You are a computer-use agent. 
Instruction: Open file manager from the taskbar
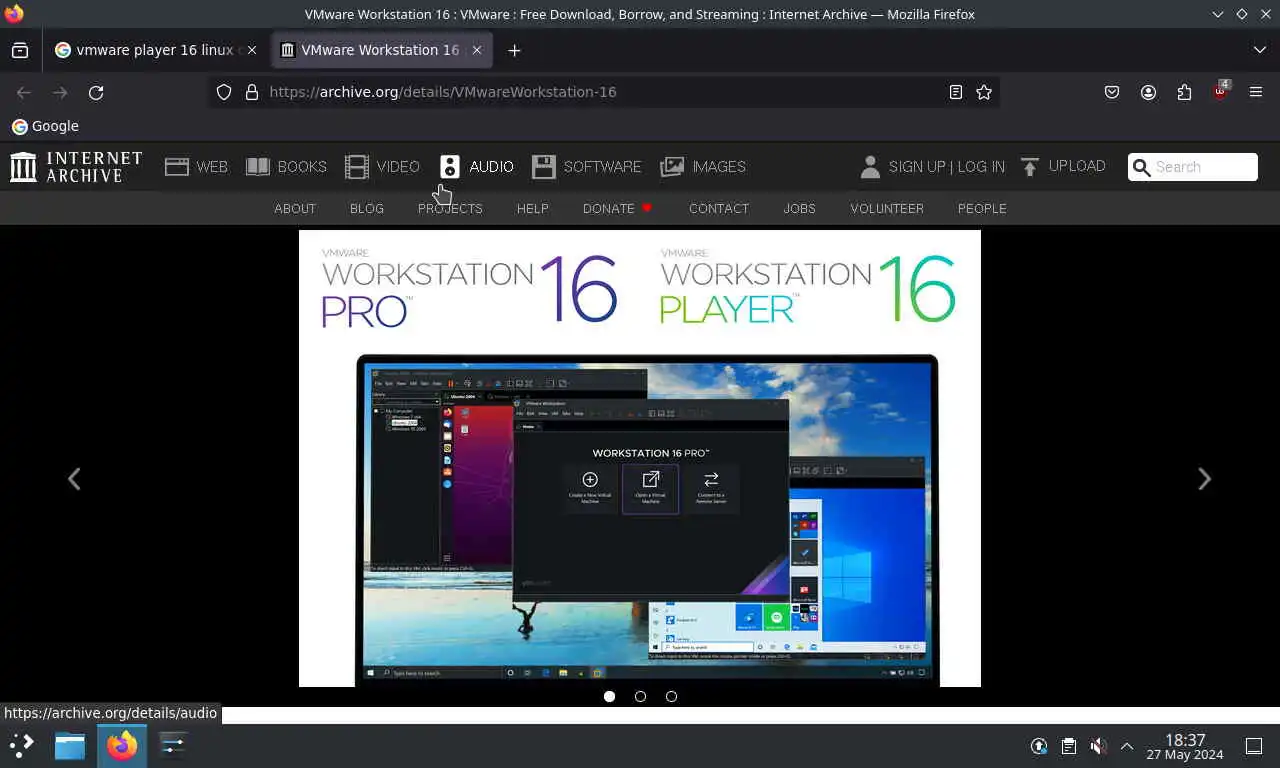coord(70,745)
